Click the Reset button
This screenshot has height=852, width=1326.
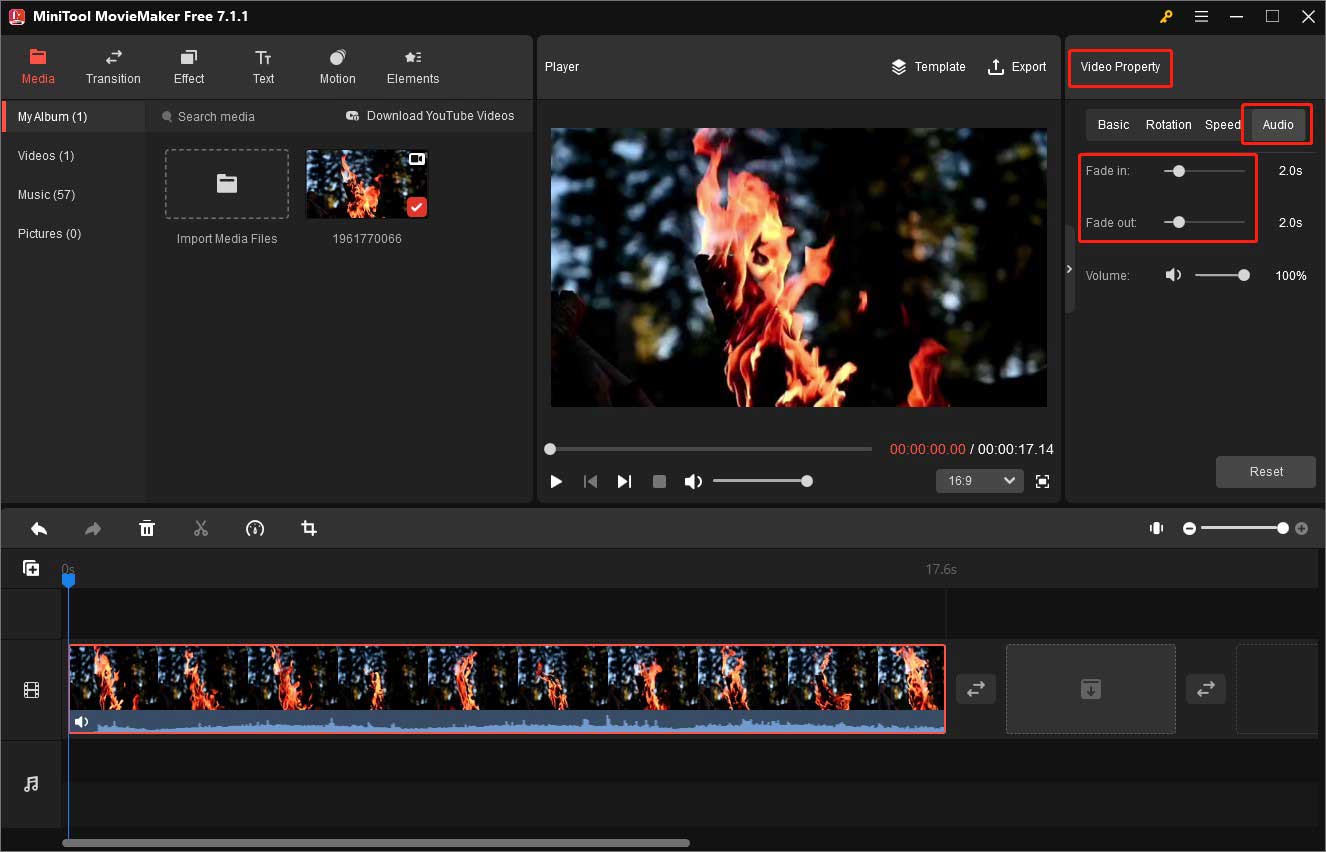[1266, 472]
